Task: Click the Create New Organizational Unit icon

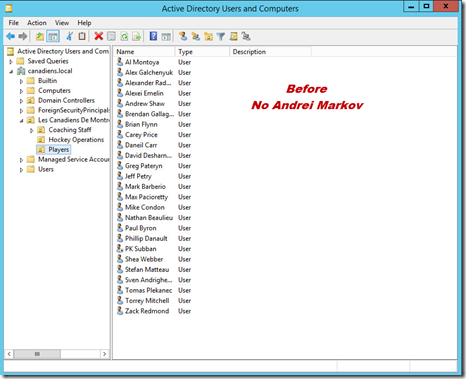Action: tap(208, 36)
